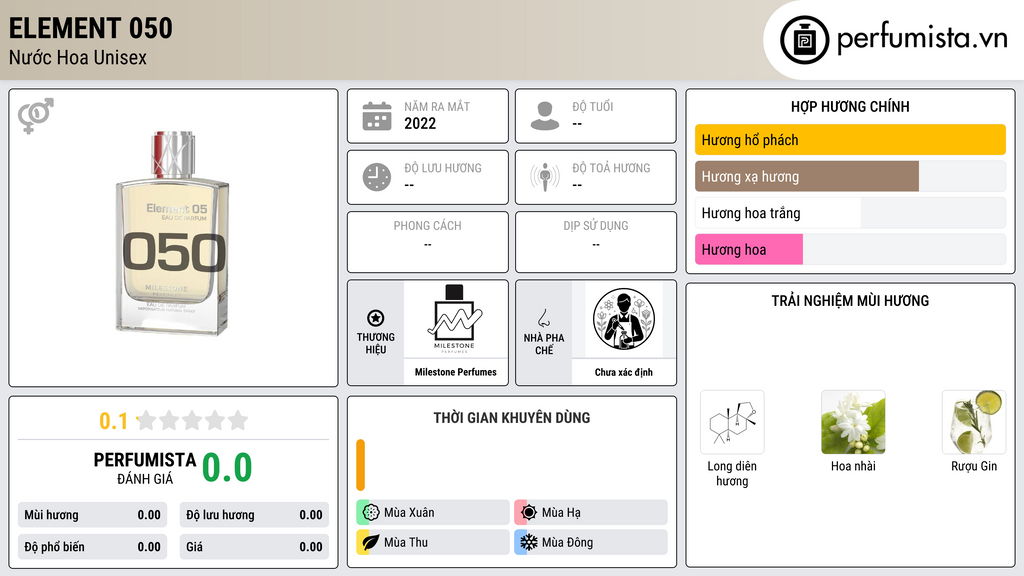Select the Hương xạ hương accord bar
Viewport: 1024px width, 576px height.
[850, 176]
